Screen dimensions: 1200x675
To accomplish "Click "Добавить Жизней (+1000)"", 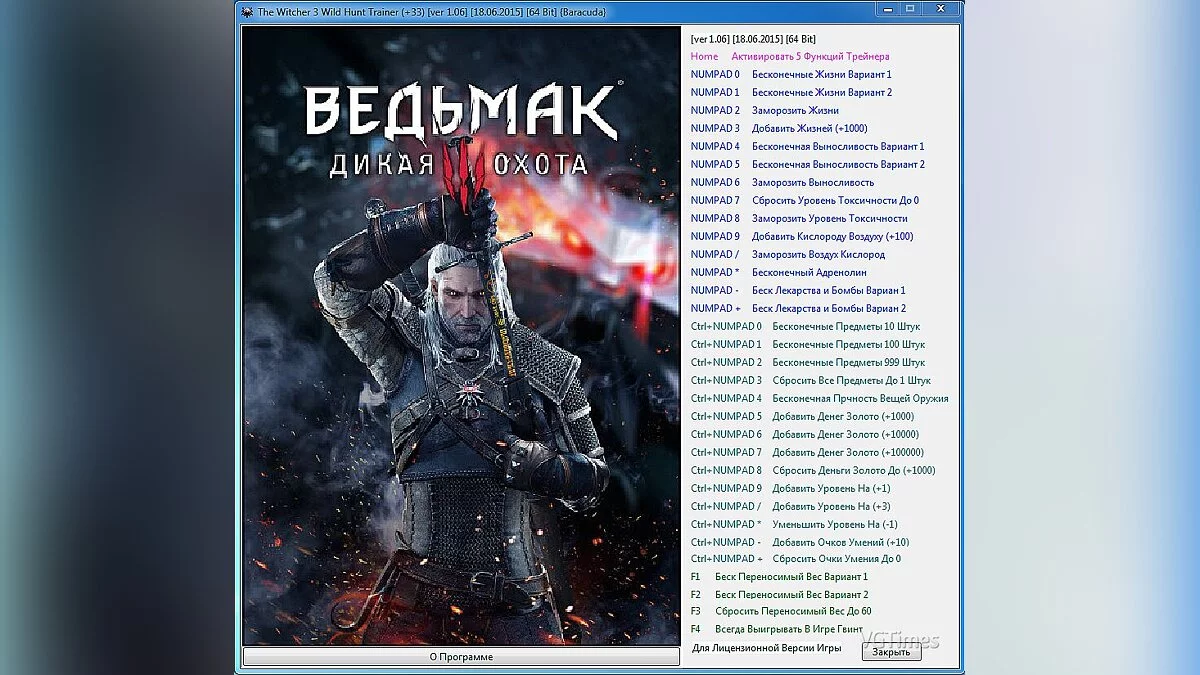I will coord(812,128).
